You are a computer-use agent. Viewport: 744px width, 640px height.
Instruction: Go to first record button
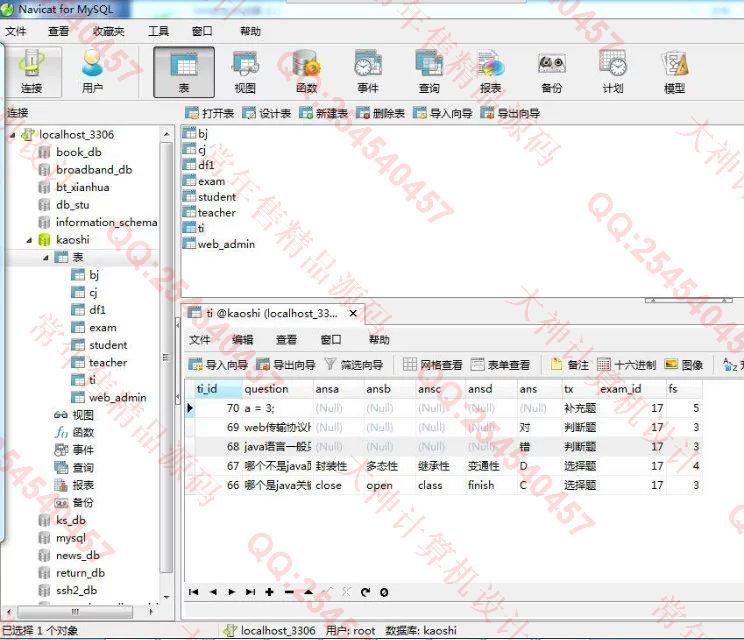click(x=194, y=592)
